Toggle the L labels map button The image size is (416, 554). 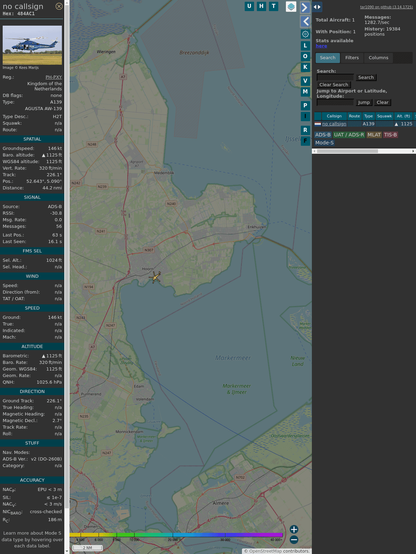coord(305,46)
